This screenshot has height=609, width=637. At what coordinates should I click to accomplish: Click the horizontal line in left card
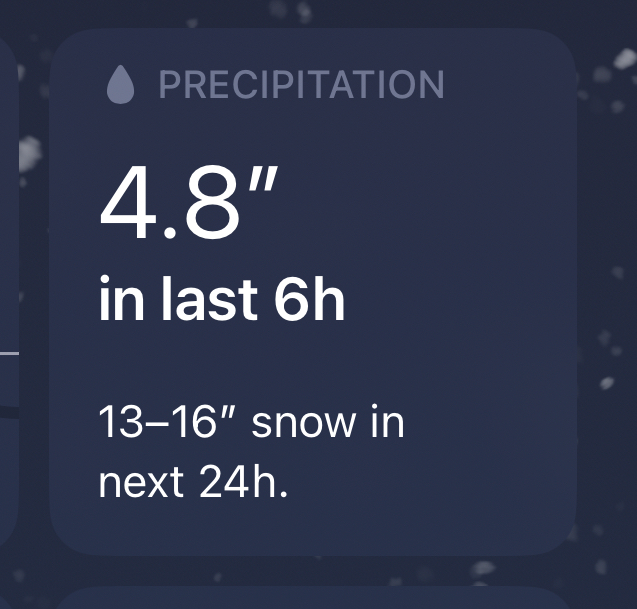[x=8, y=353]
